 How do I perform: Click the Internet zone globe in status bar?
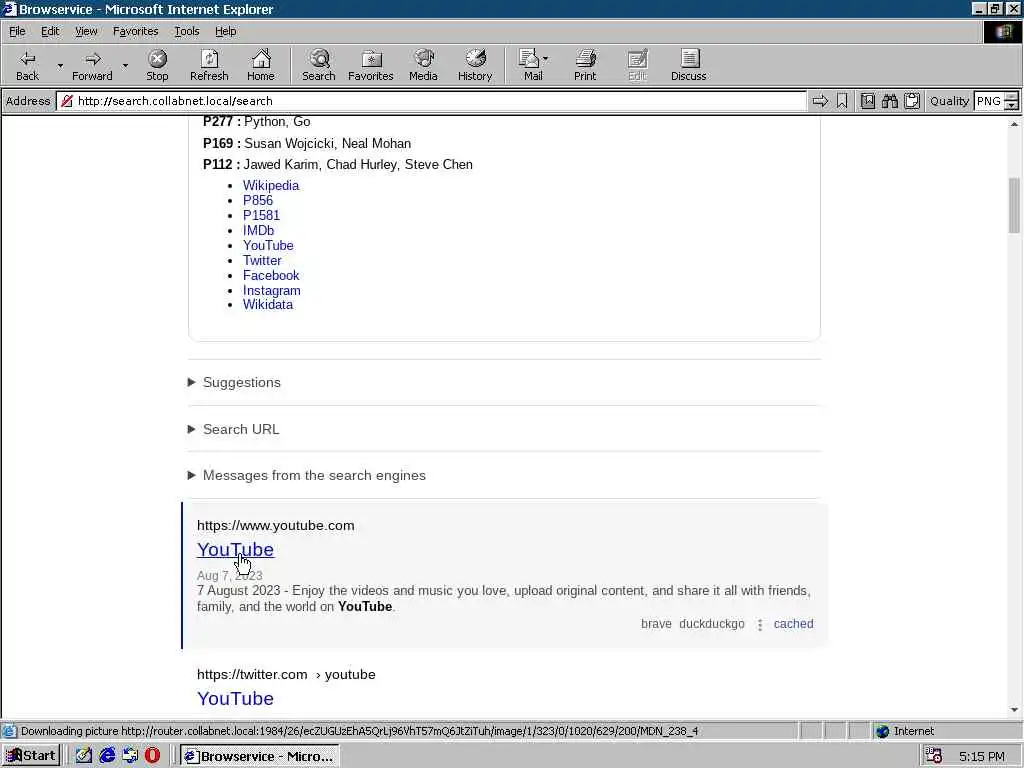point(883,731)
